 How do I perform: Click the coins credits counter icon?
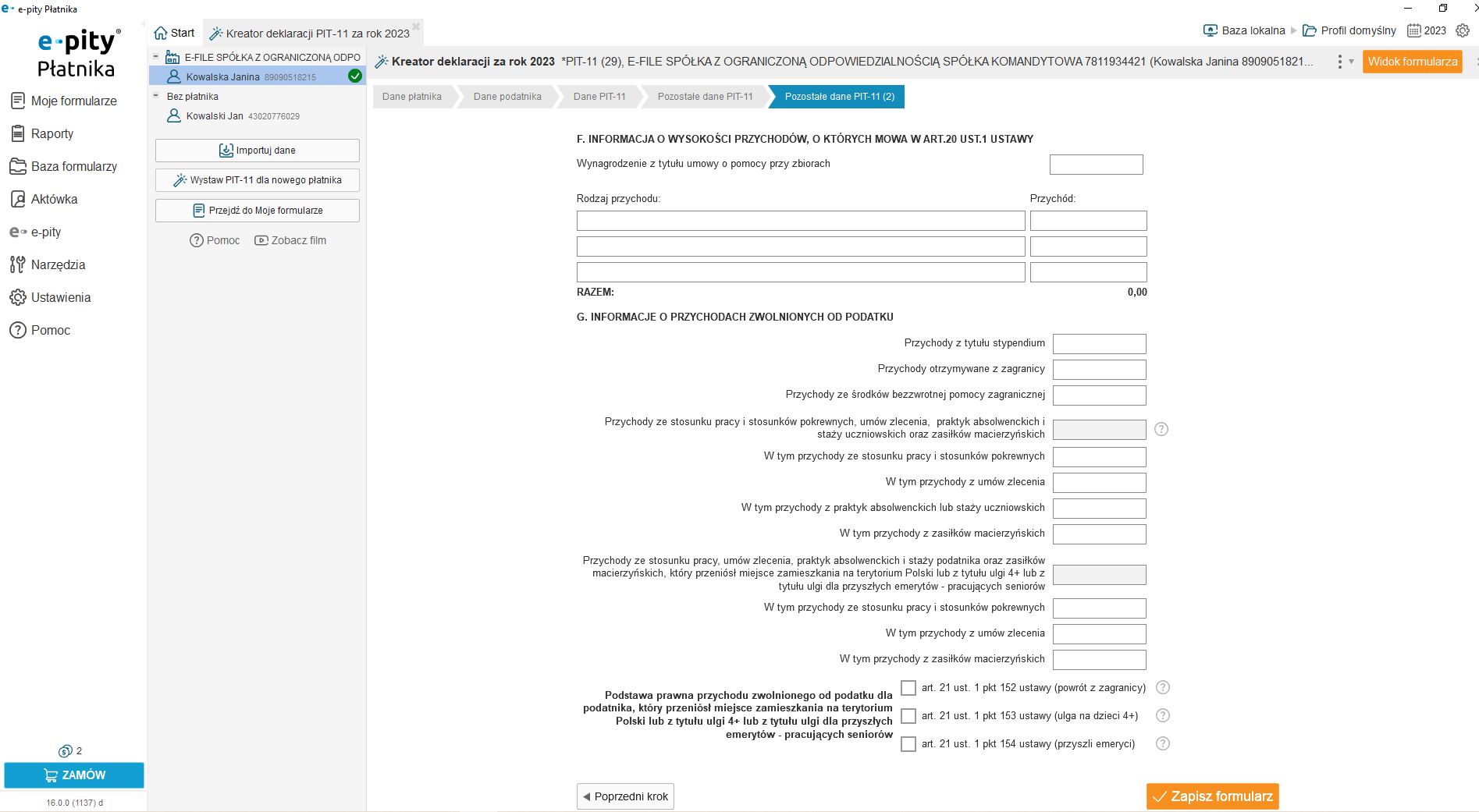(x=66, y=750)
